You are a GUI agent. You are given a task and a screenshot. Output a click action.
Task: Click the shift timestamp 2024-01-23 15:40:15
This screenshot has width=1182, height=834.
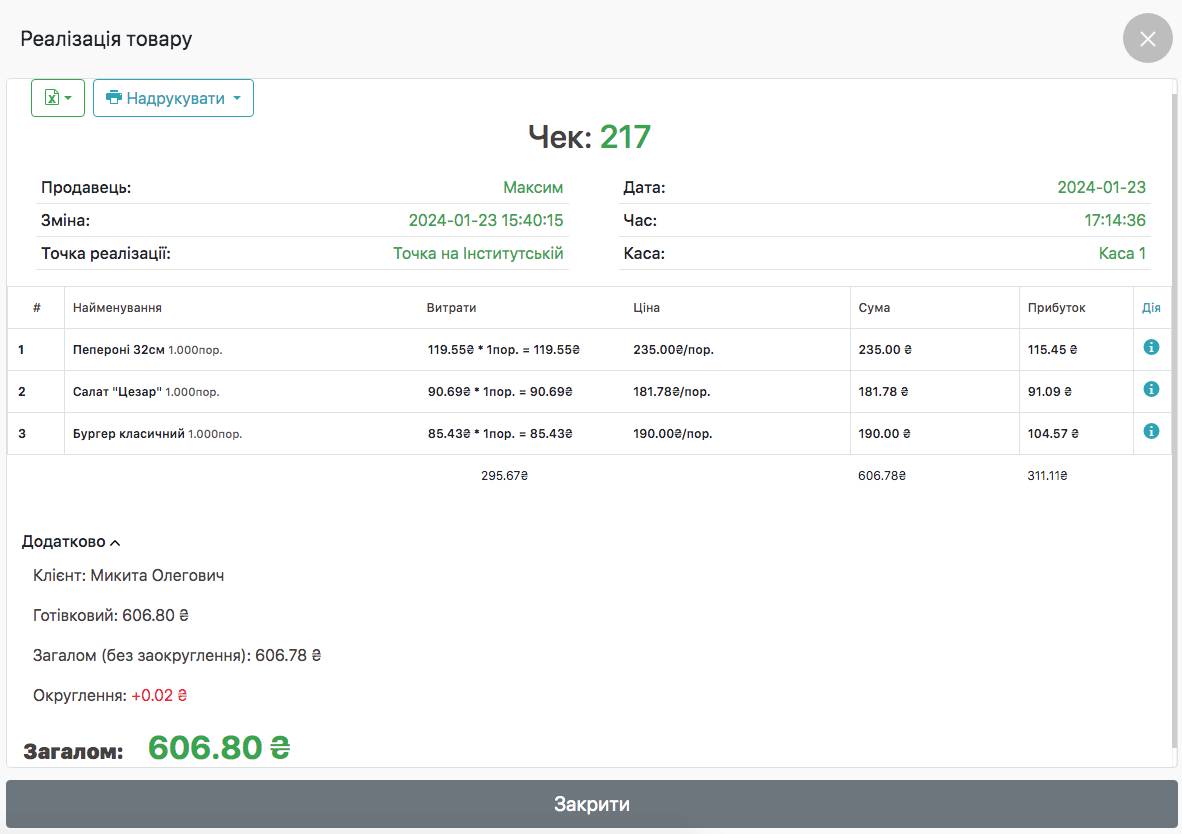click(485, 221)
